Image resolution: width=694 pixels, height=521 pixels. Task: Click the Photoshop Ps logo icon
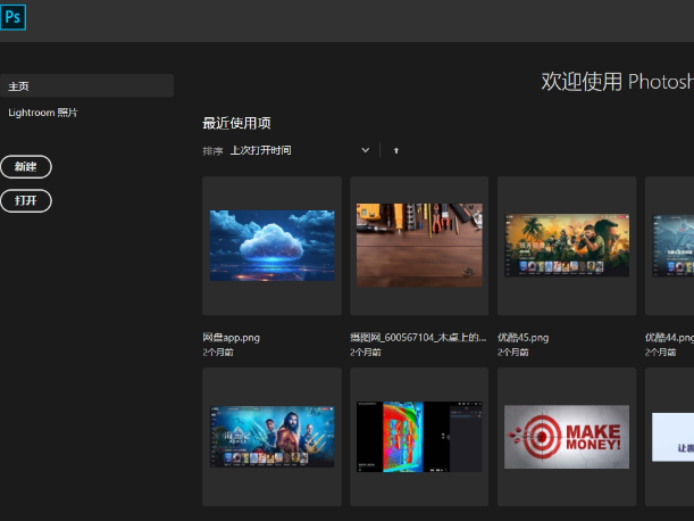coord(13,17)
